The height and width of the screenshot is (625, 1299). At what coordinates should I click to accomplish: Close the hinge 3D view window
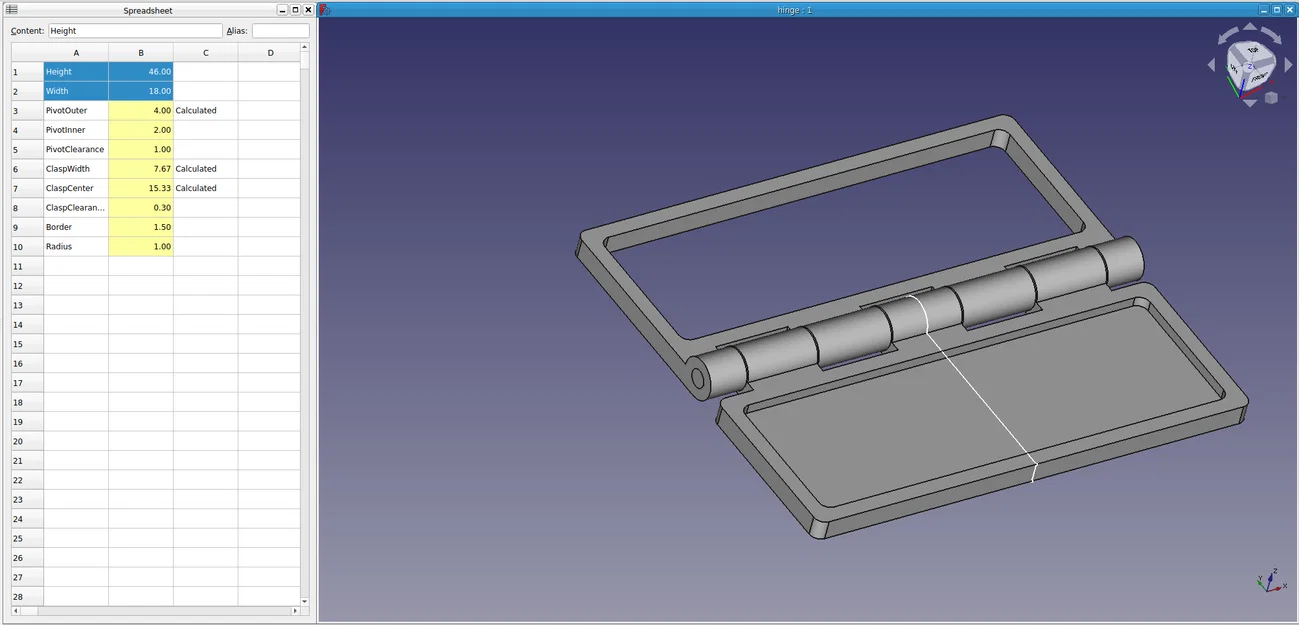(x=1290, y=9)
